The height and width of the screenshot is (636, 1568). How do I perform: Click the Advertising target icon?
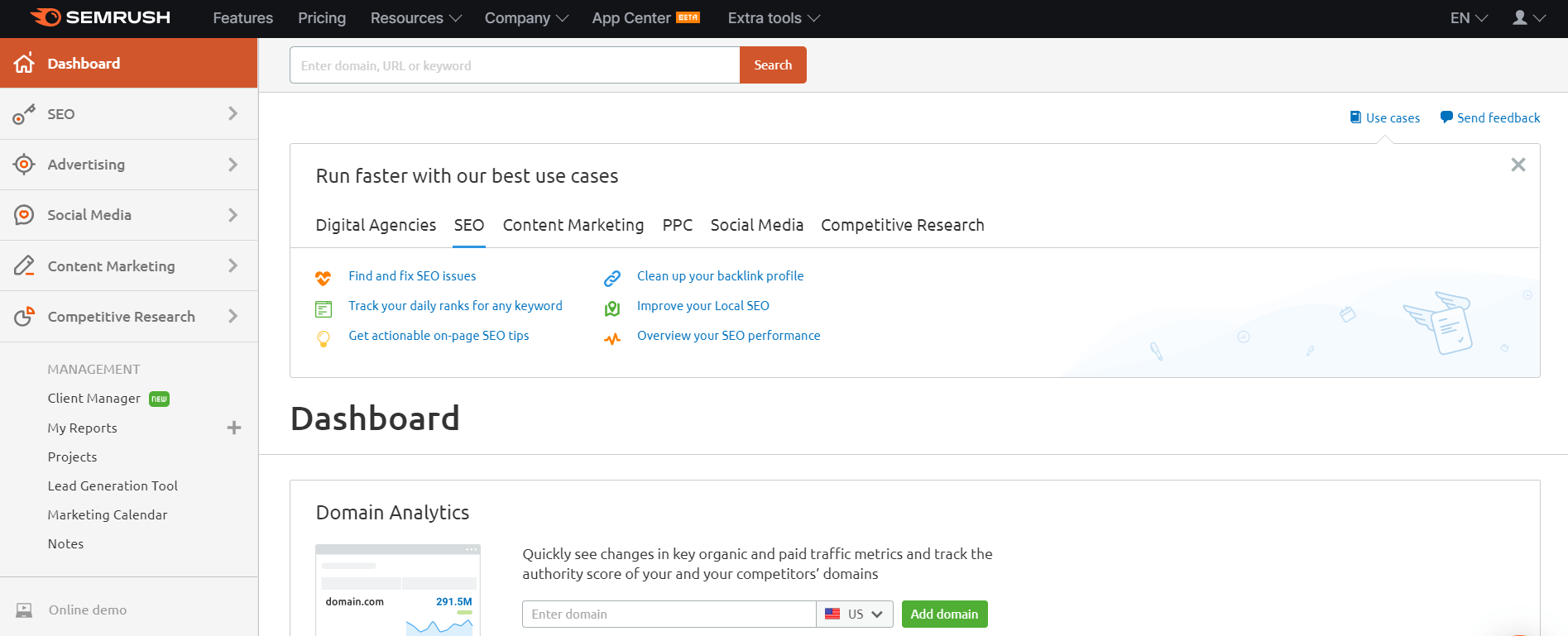(24, 165)
